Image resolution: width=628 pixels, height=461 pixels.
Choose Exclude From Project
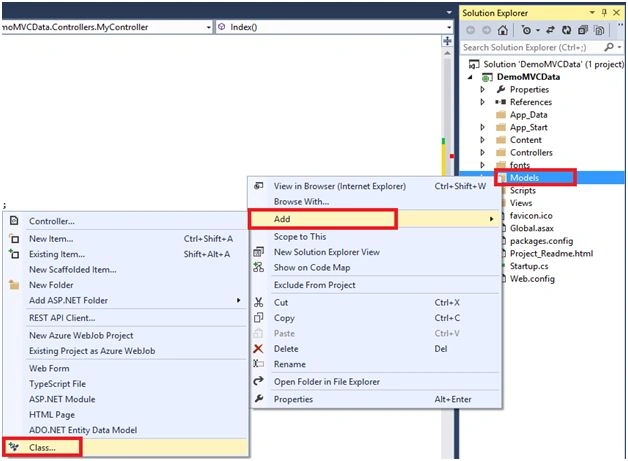(376, 285)
